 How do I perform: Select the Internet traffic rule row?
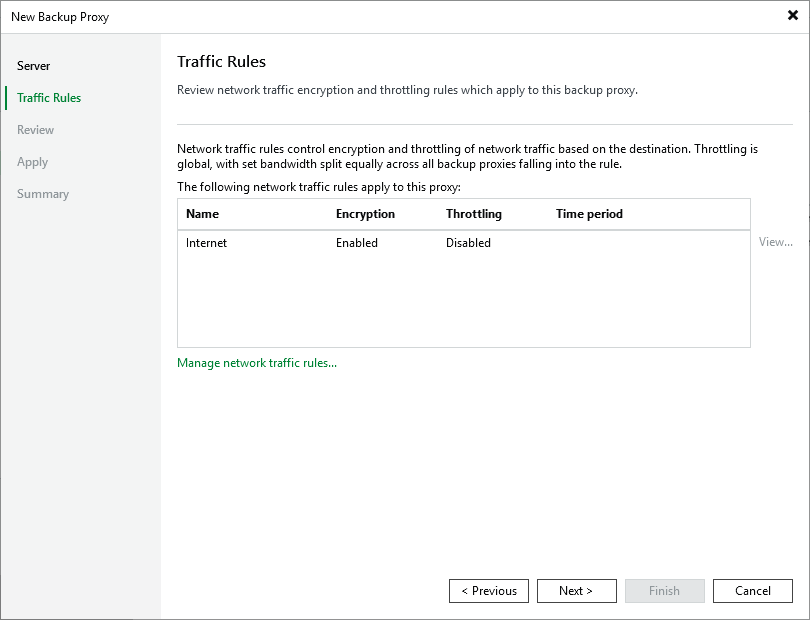pos(207,243)
